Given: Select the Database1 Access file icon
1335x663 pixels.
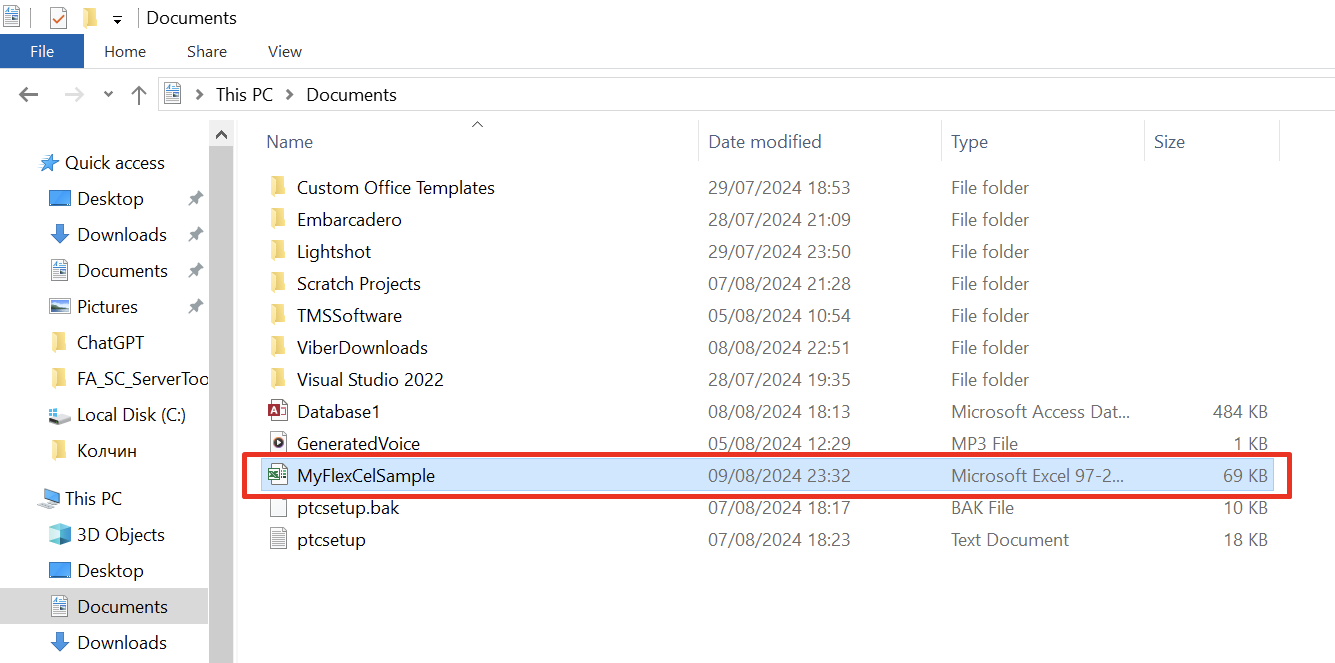Looking at the screenshot, I should [278, 411].
